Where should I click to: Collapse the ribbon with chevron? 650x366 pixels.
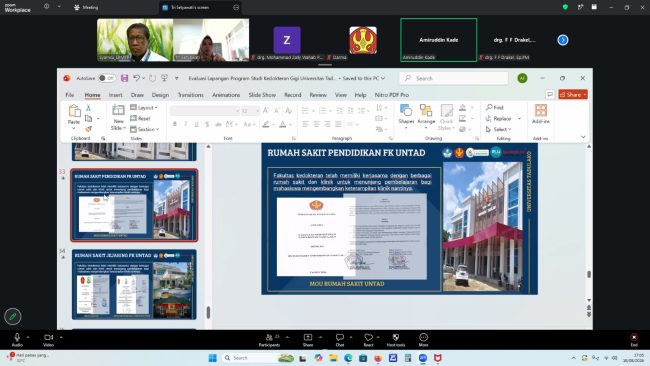(583, 137)
